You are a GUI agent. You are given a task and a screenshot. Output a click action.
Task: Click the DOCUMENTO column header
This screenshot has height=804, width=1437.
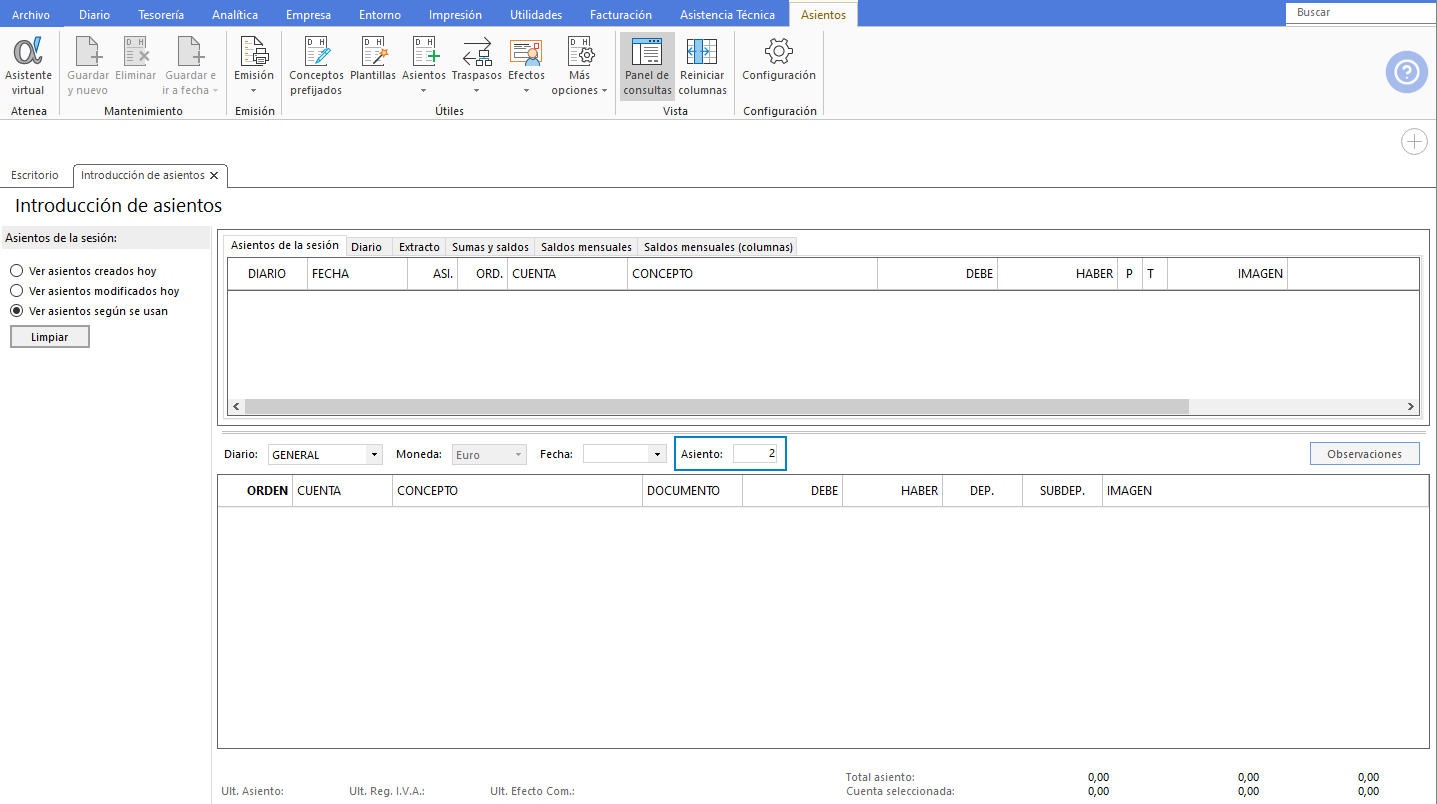tap(692, 491)
